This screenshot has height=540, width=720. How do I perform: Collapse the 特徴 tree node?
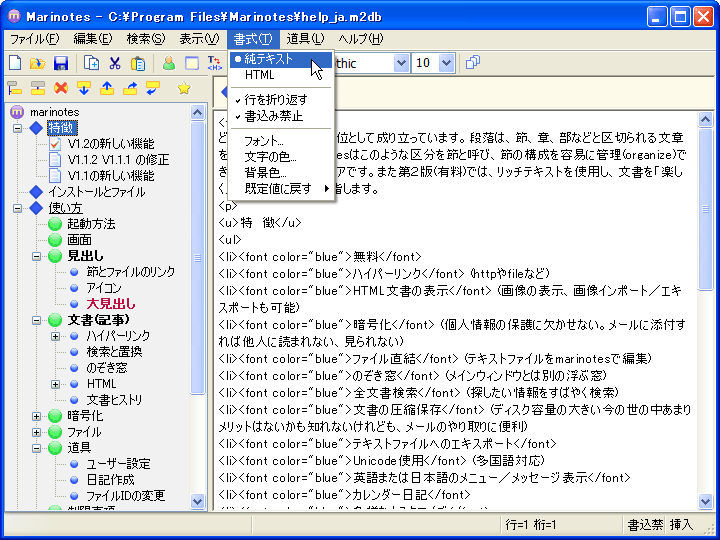pos(17,128)
